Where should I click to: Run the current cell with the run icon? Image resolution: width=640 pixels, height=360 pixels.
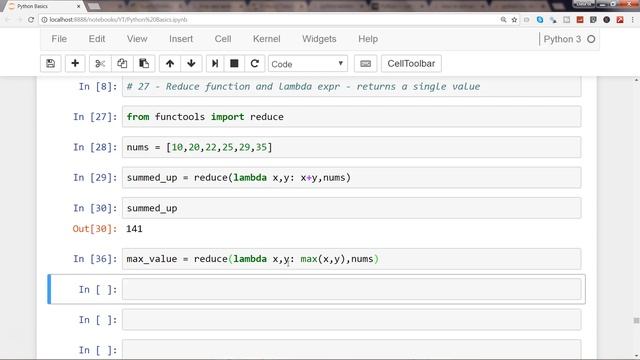pos(215,64)
